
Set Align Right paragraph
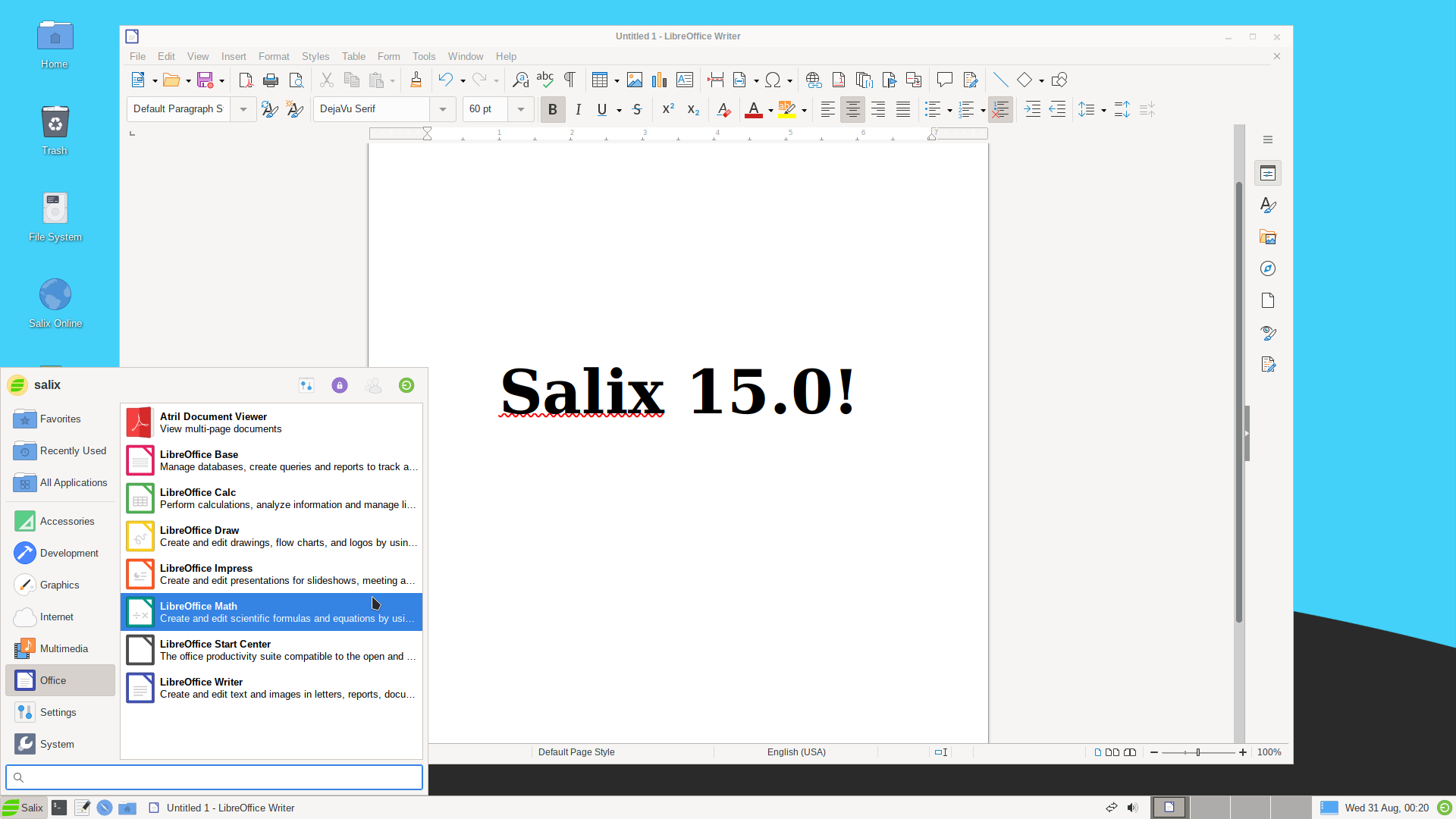877,110
